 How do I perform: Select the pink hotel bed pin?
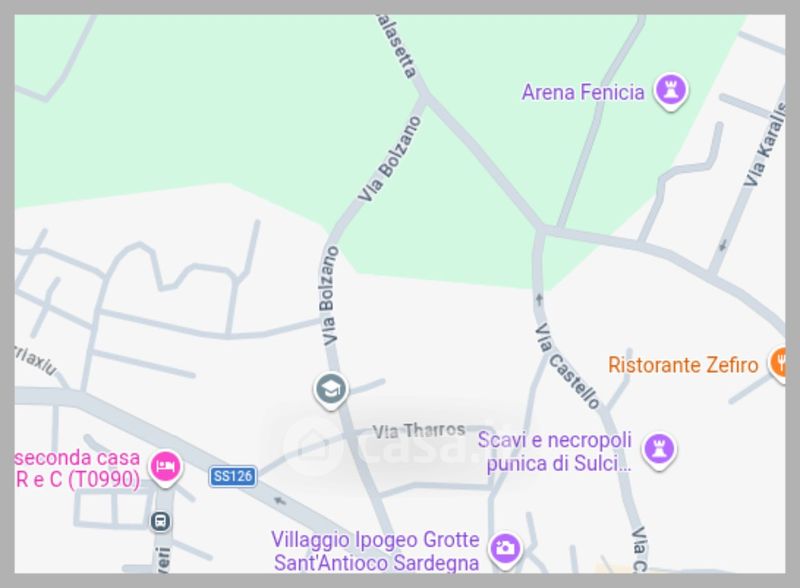[x=165, y=469]
